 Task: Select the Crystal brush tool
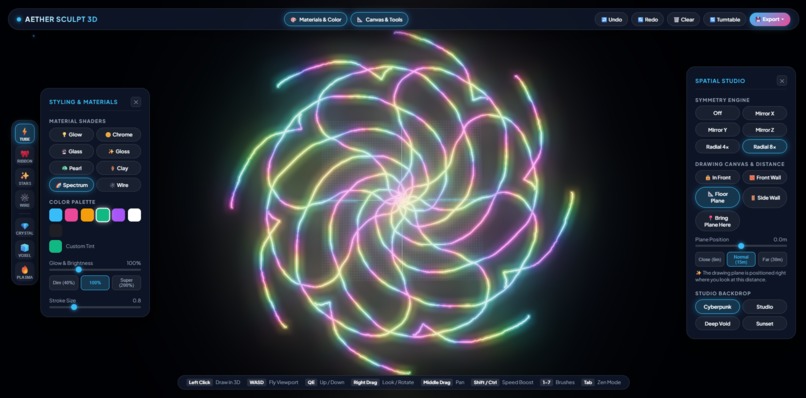[x=25, y=228]
